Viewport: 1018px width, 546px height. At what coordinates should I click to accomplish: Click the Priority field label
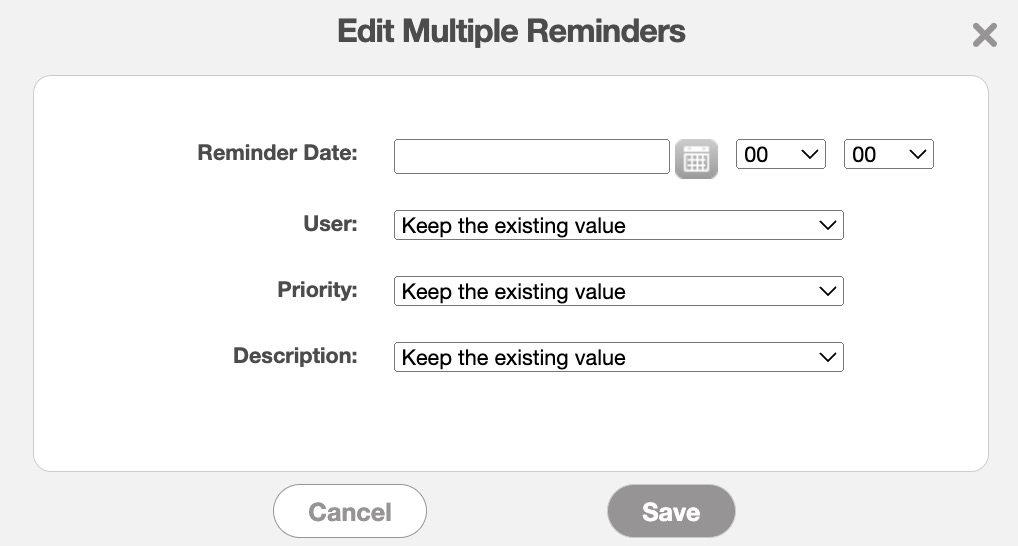[x=317, y=290]
